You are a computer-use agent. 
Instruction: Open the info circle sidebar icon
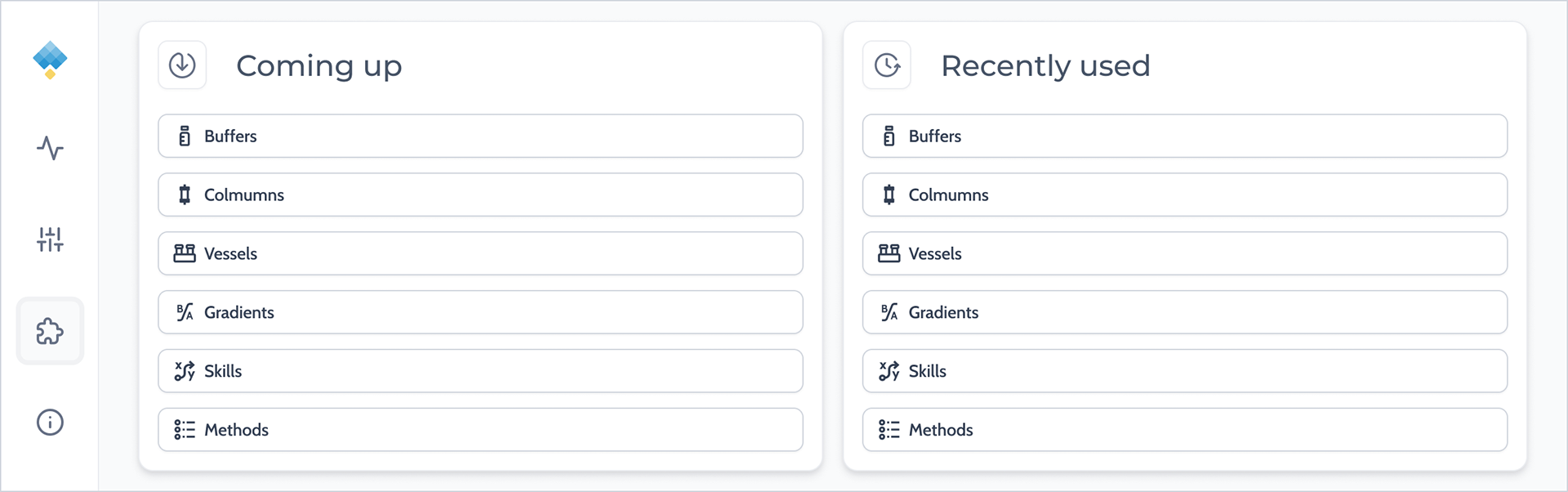coord(50,423)
